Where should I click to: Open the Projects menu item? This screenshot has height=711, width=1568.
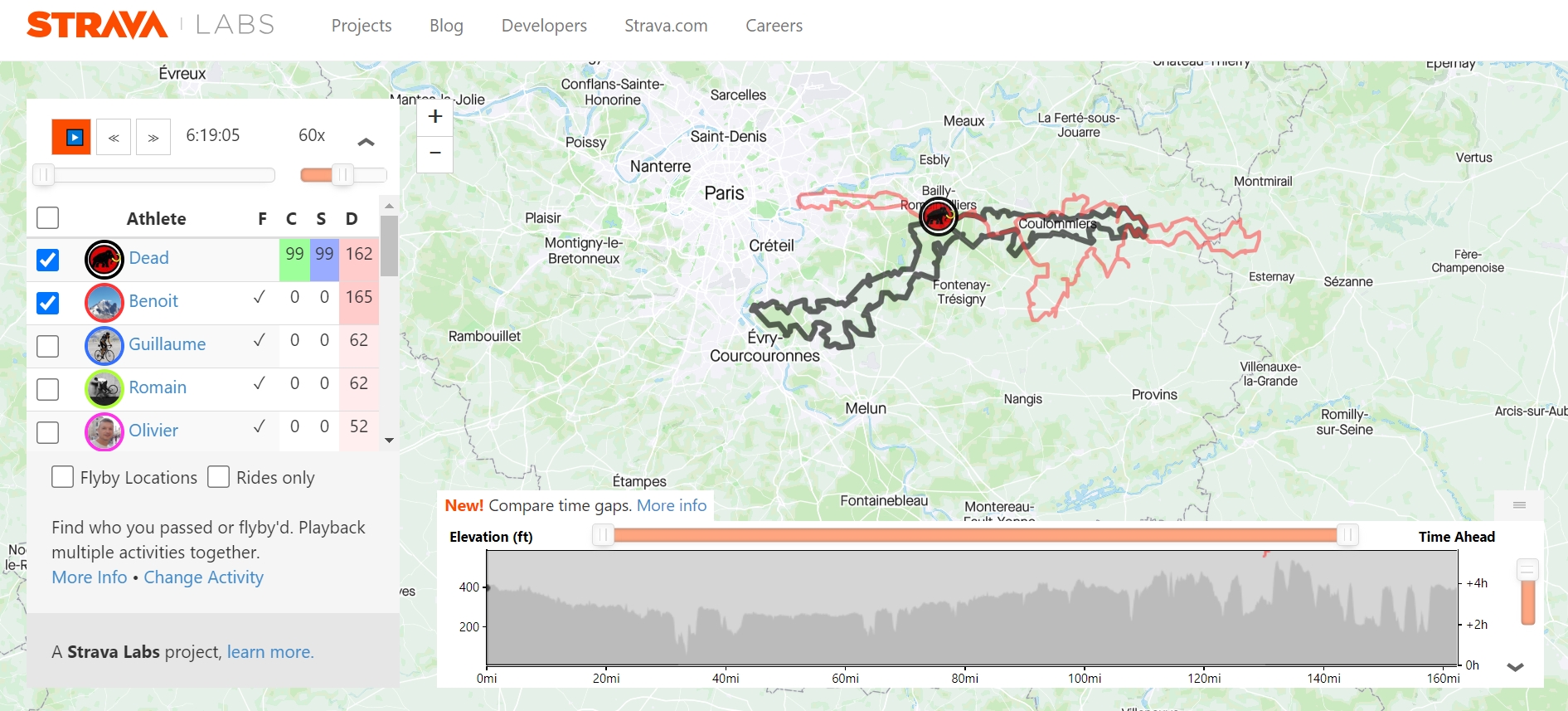[x=362, y=26]
